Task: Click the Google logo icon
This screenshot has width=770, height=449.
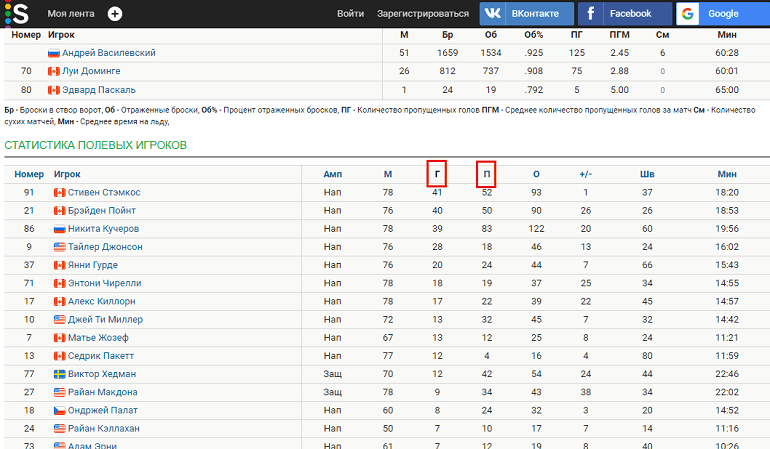Action: [x=689, y=14]
